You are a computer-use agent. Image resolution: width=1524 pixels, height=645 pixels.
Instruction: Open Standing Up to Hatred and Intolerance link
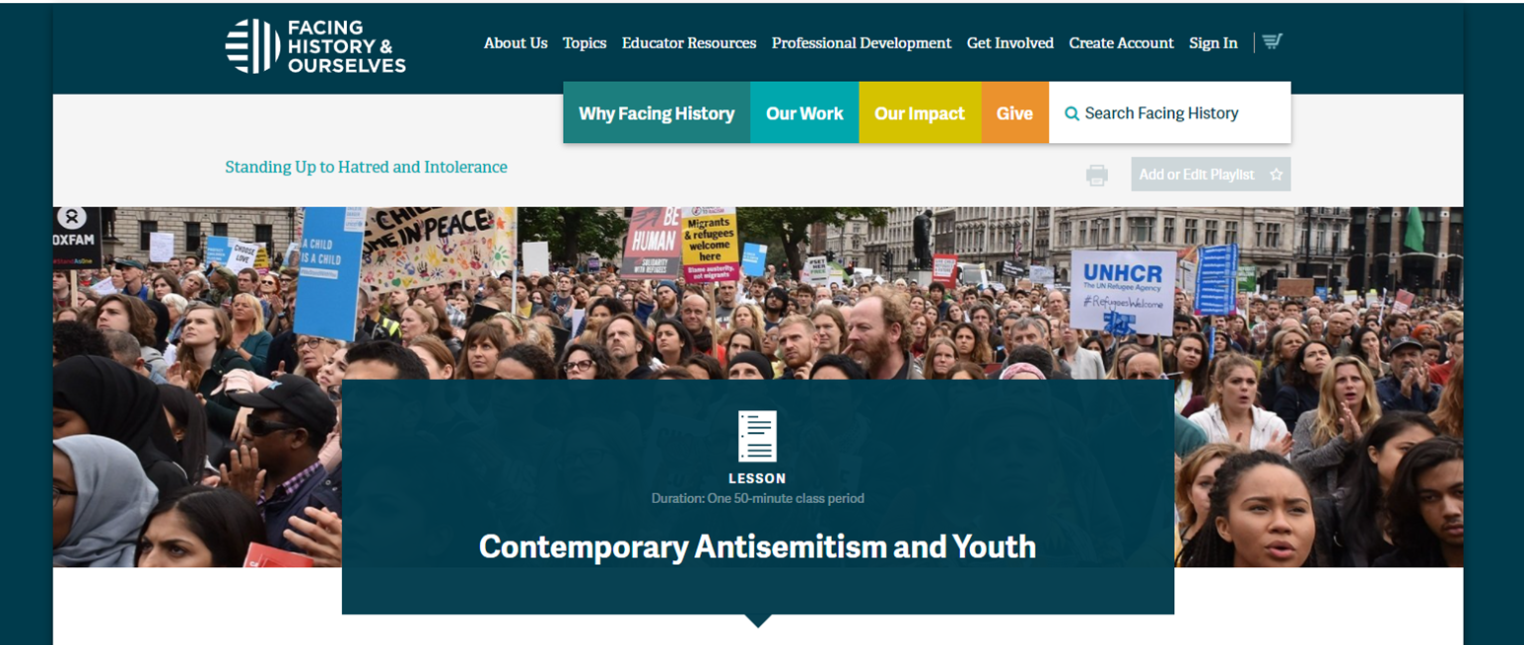(366, 167)
